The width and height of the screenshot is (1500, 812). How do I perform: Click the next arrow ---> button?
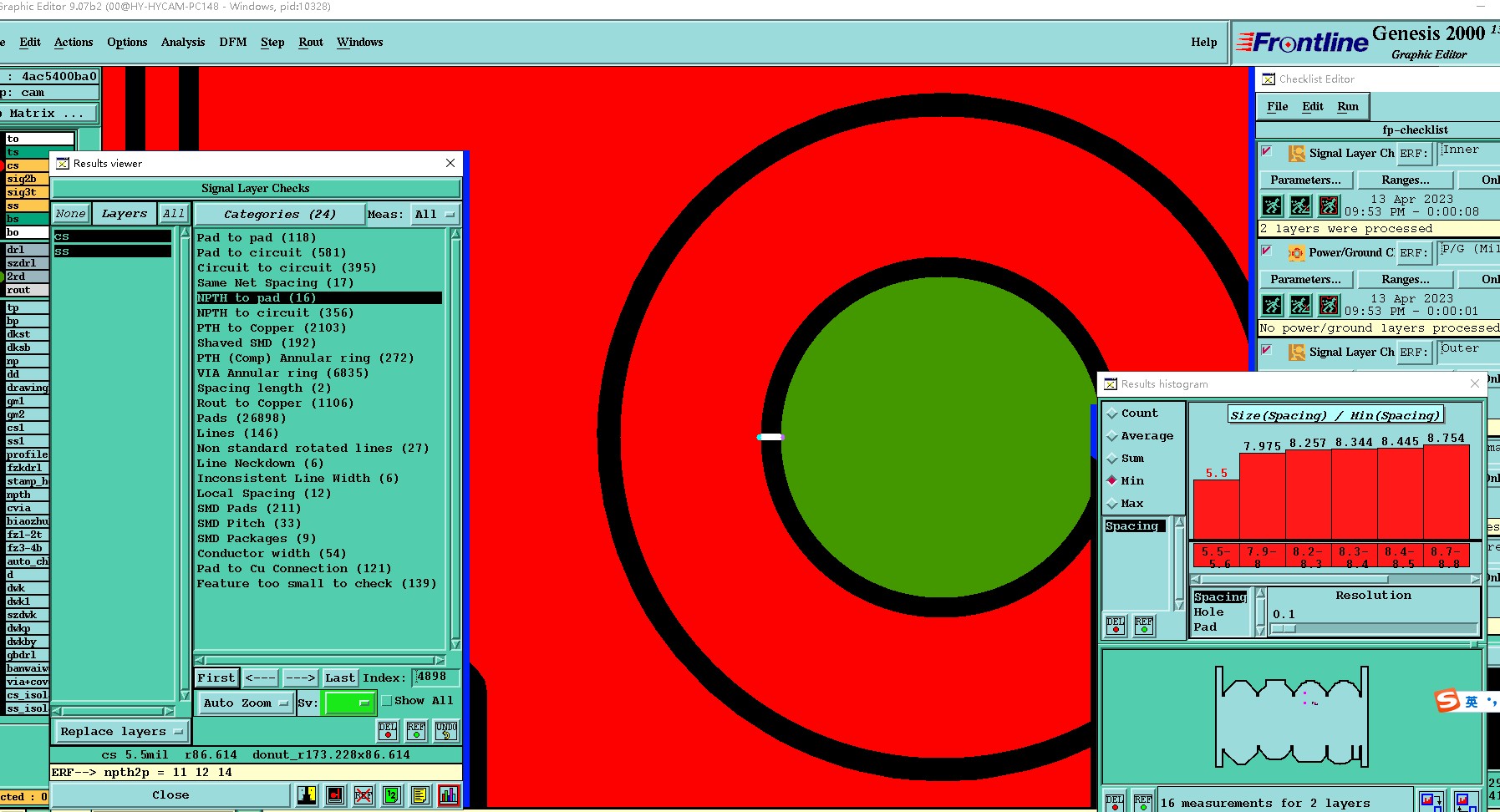(x=300, y=678)
